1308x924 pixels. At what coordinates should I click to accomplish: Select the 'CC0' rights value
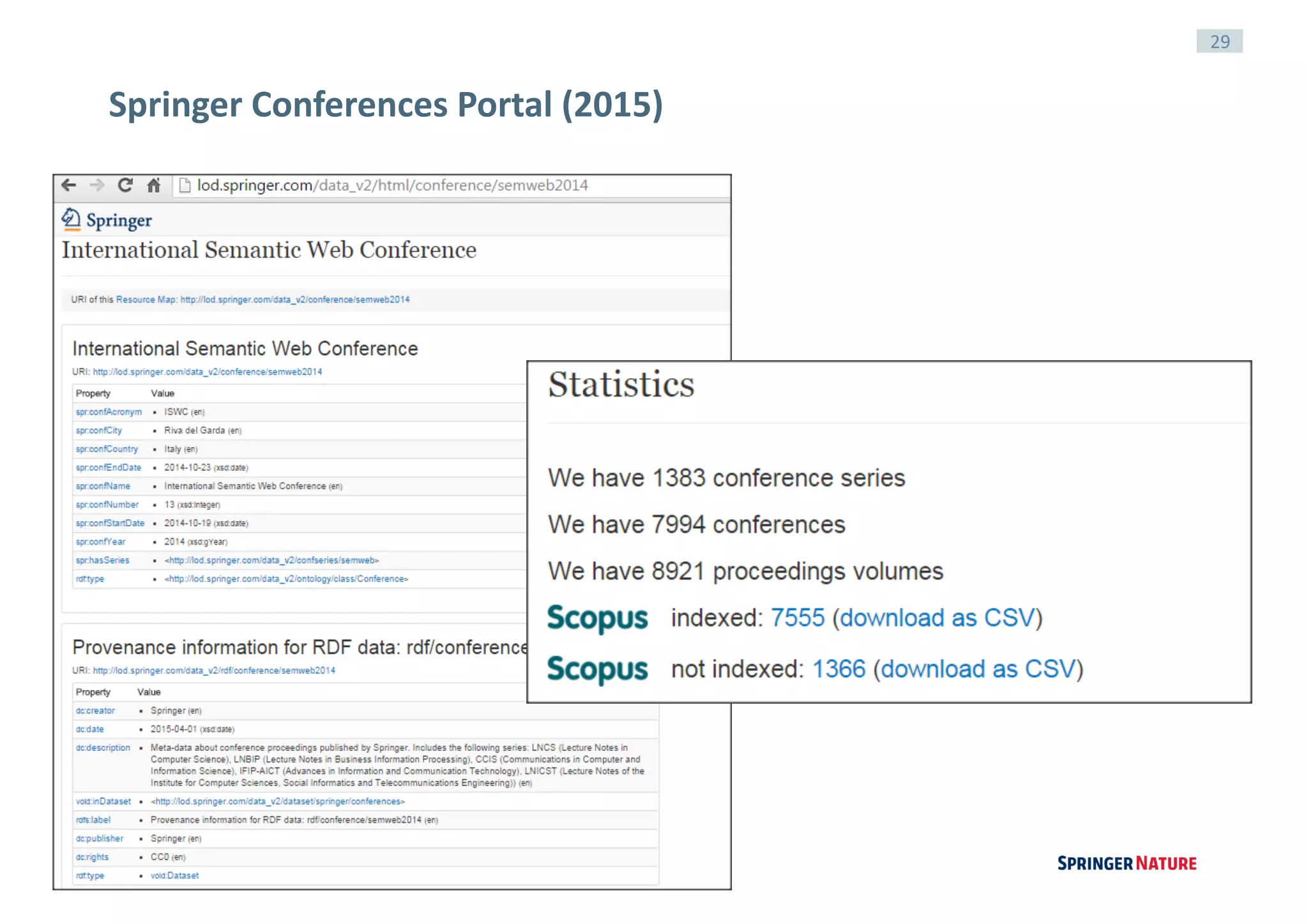(160, 857)
